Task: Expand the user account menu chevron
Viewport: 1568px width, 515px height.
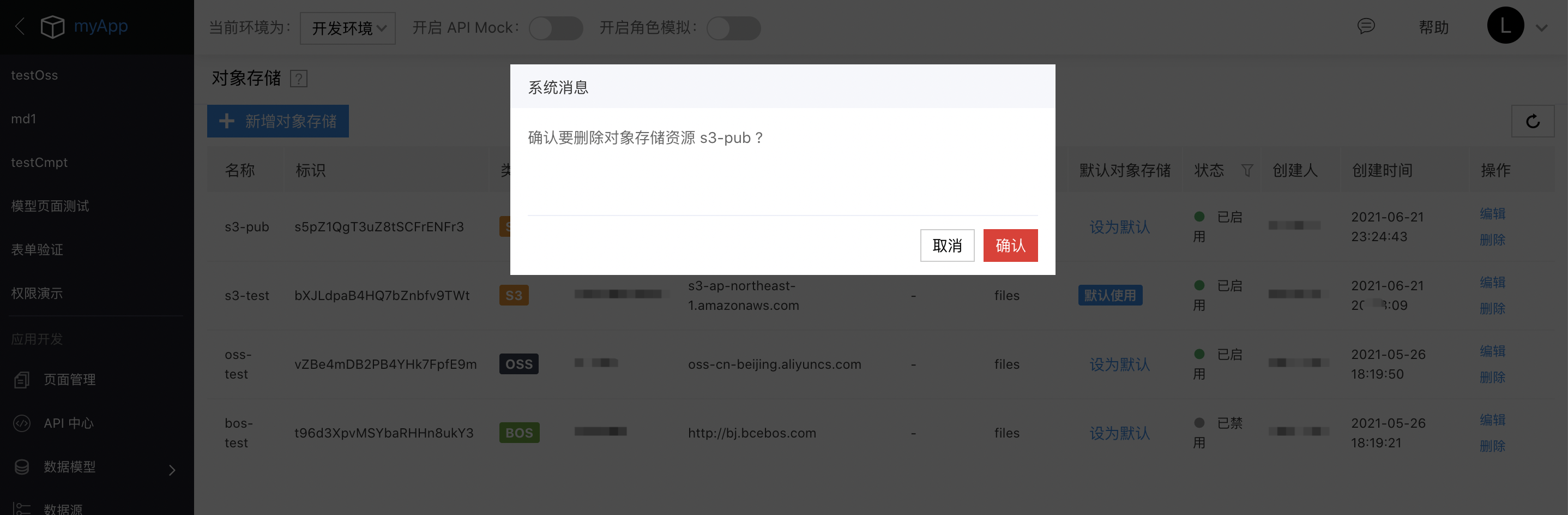Action: [x=1542, y=28]
